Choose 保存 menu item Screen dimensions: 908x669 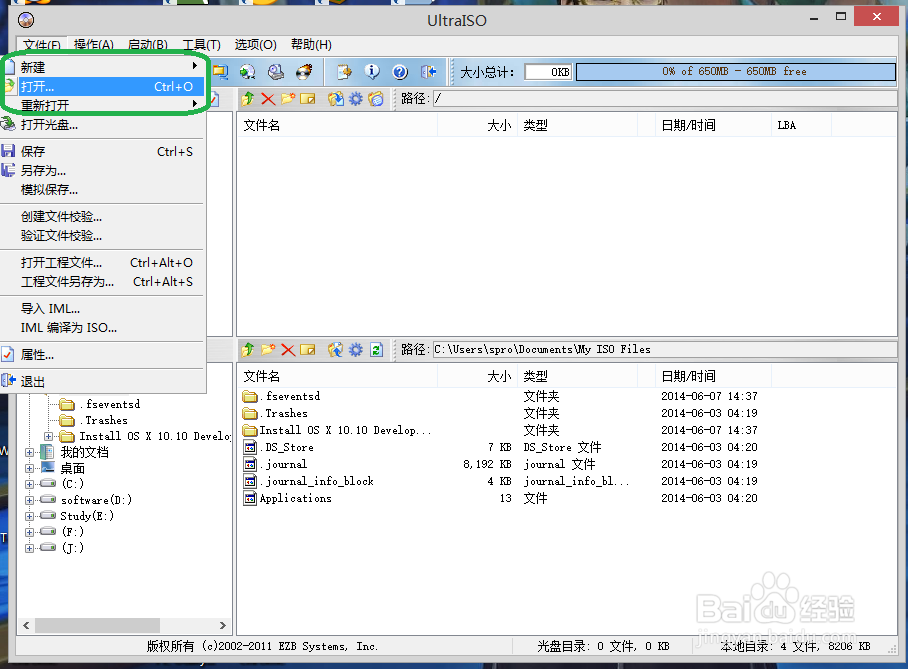click(103, 152)
